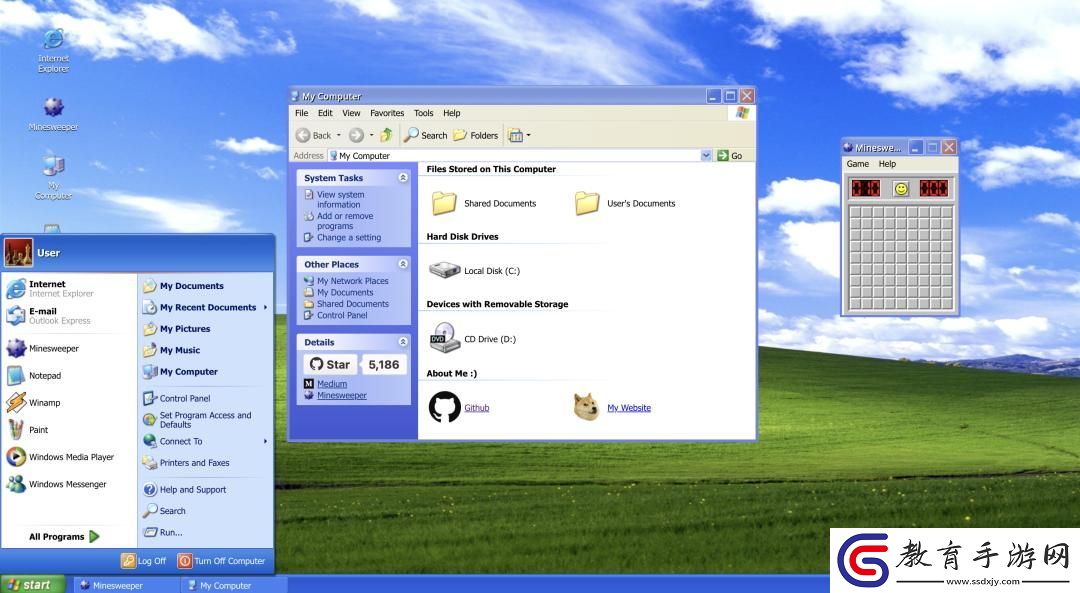This screenshot has width=1080, height=593.
Task: Collapse the Other Places panel
Action: (403, 264)
